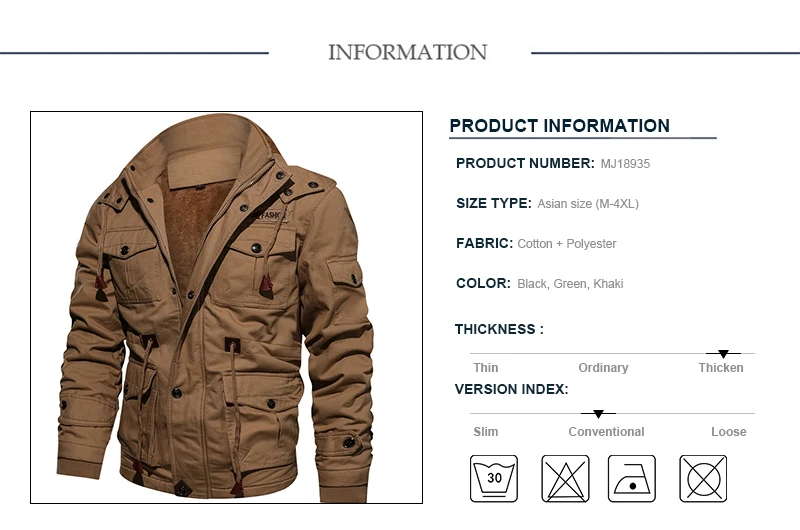The width and height of the screenshot is (800, 530).
Task: Click the version index triangle marker
Action: pos(598,414)
